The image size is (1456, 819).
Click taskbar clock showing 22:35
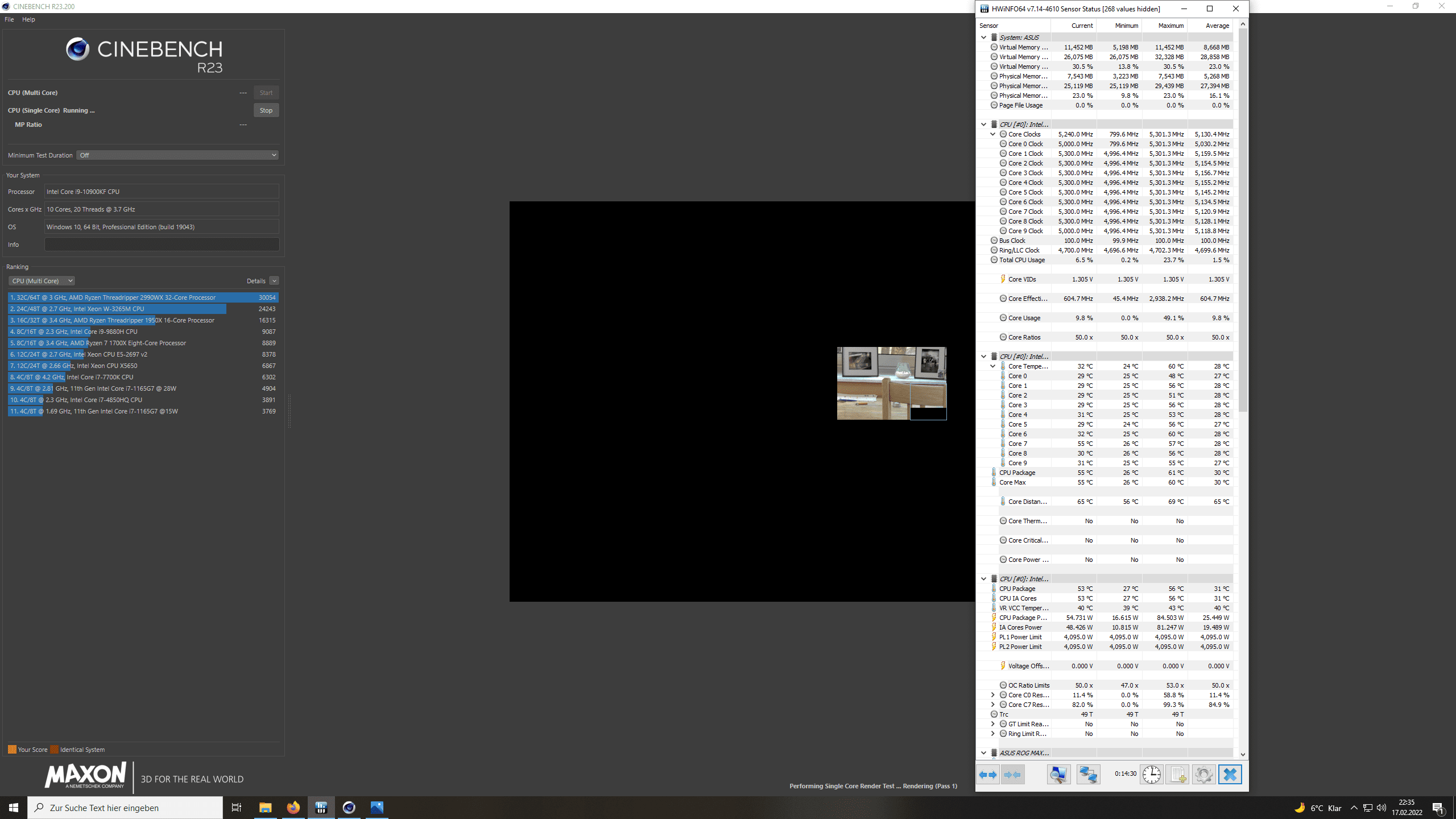pos(1407,808)
